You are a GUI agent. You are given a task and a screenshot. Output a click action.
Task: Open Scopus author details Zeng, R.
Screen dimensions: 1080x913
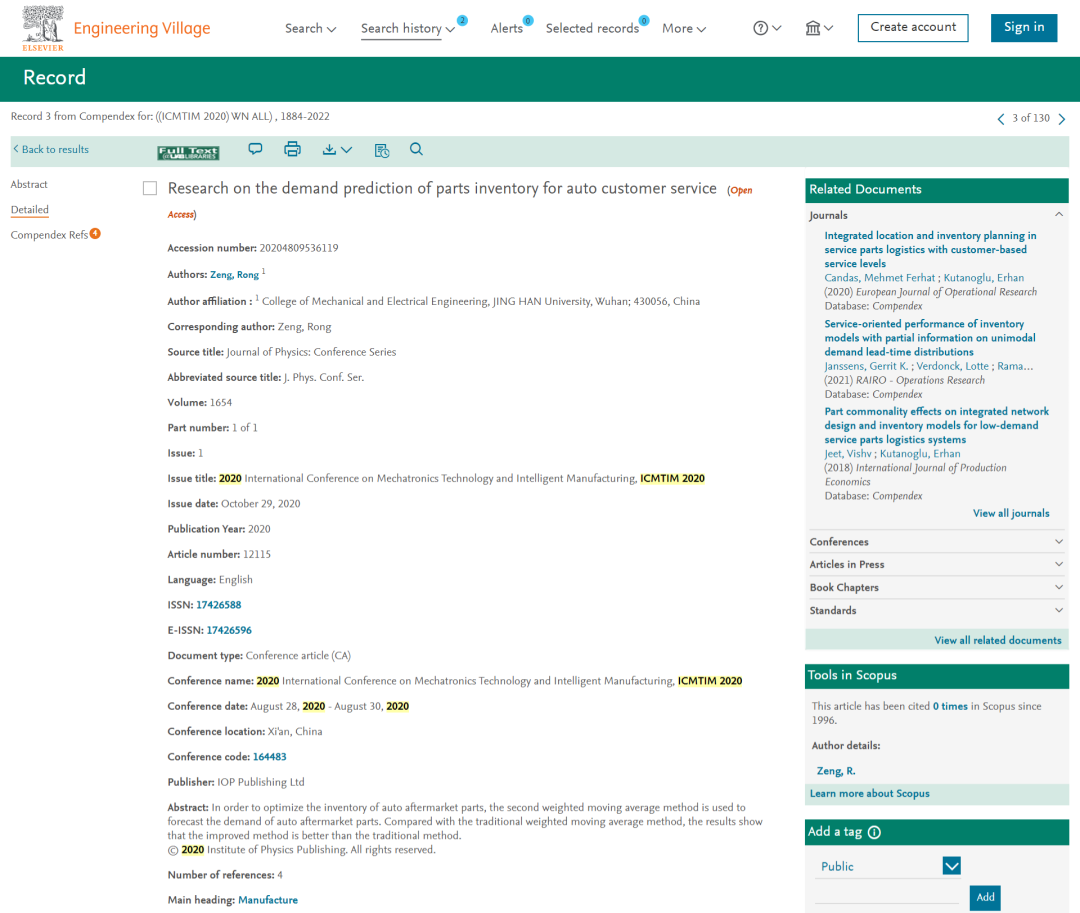(835, 771)
